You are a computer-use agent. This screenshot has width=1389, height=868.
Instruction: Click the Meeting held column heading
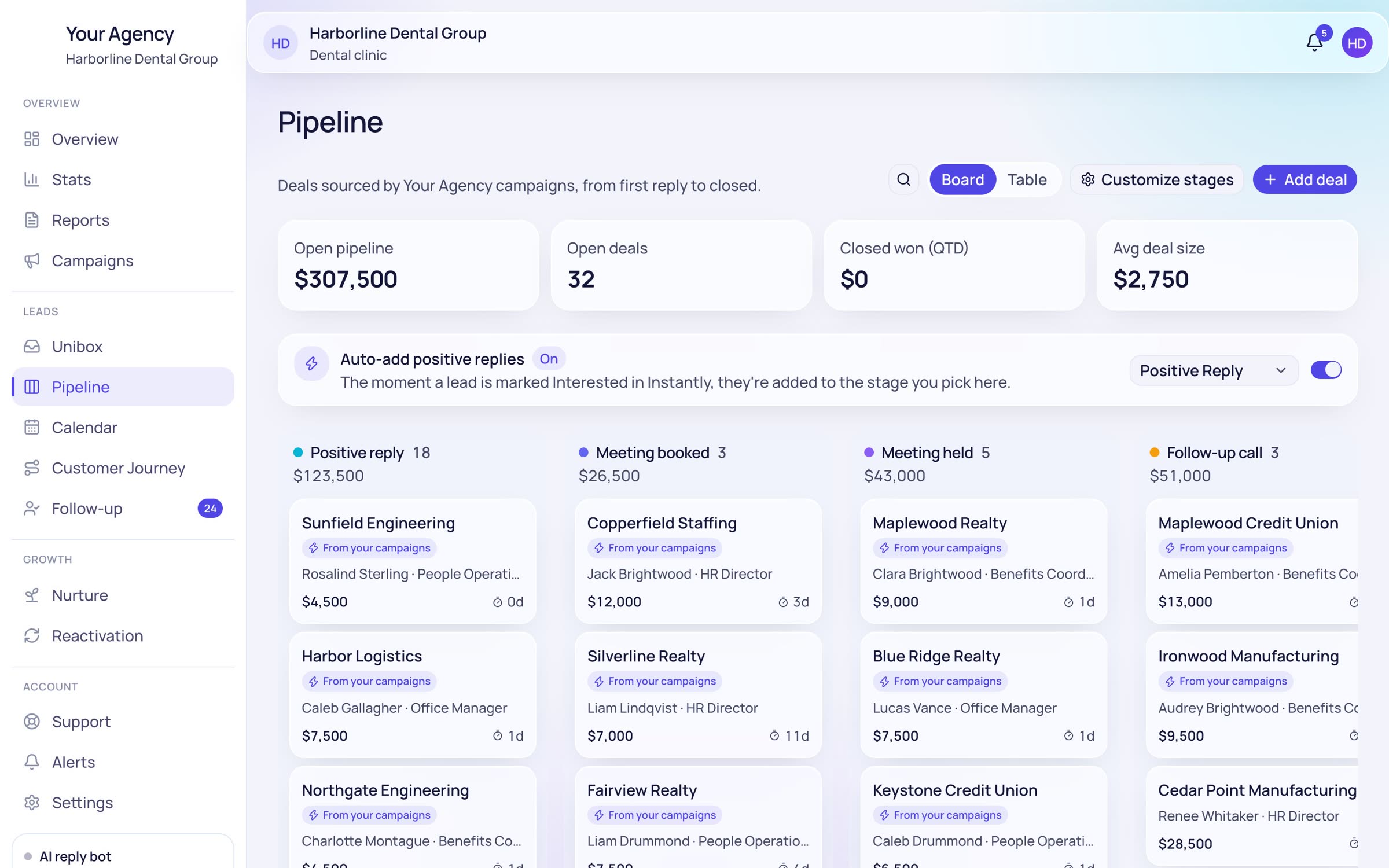tap(927, 453)
